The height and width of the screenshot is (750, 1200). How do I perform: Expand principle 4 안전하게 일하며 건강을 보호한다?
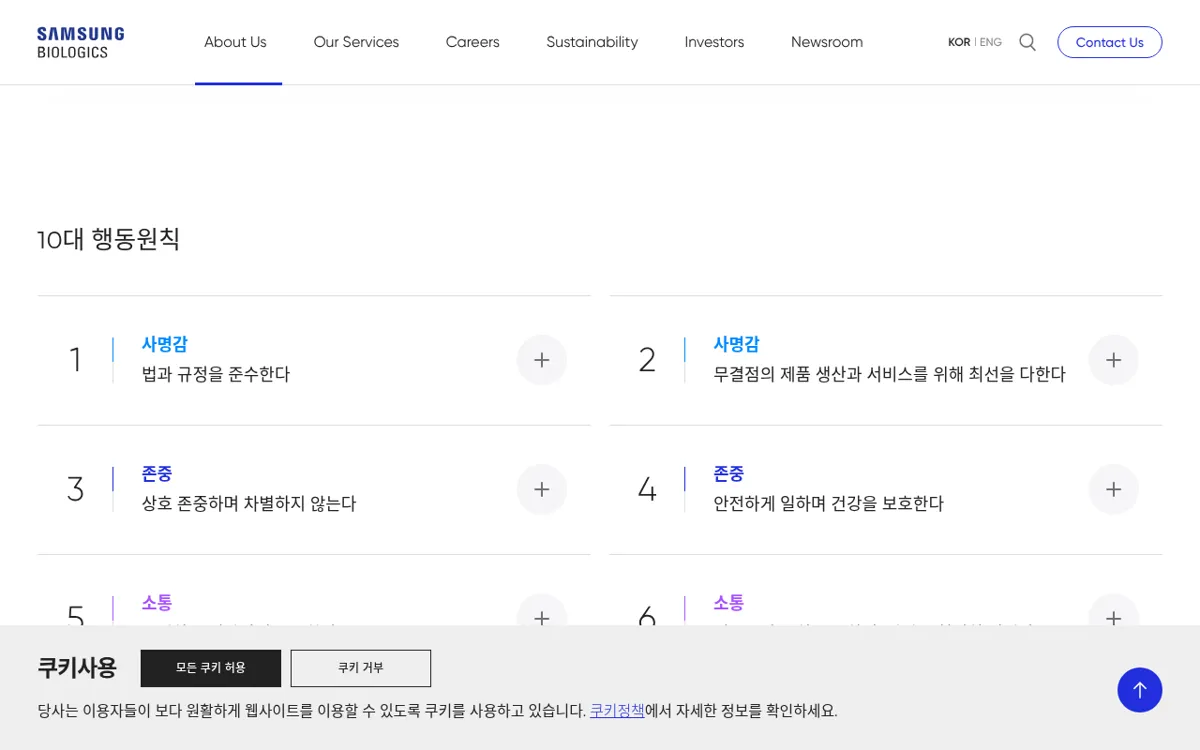pos(1113,489)
